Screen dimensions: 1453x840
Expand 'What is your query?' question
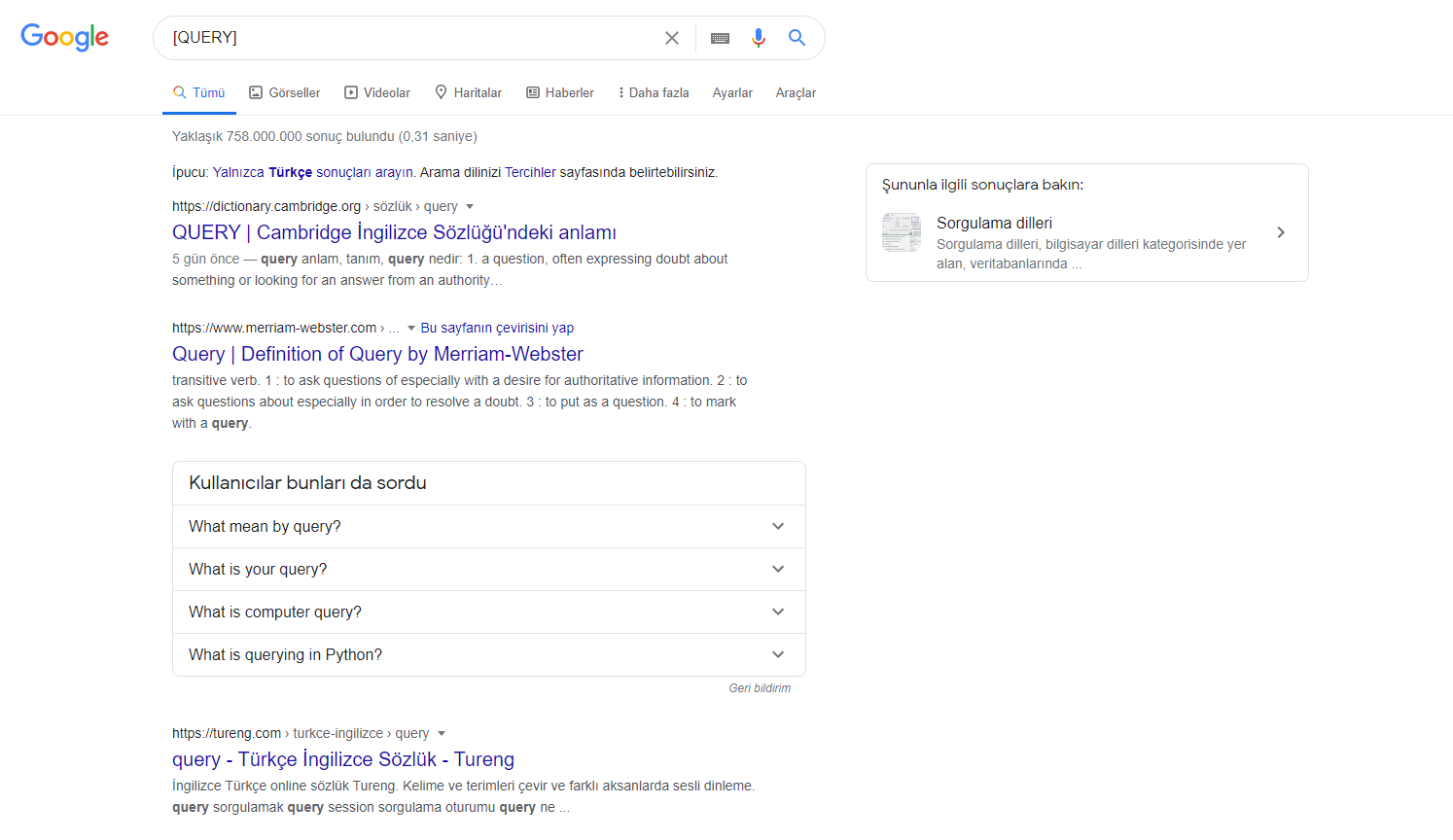[489, 569]
